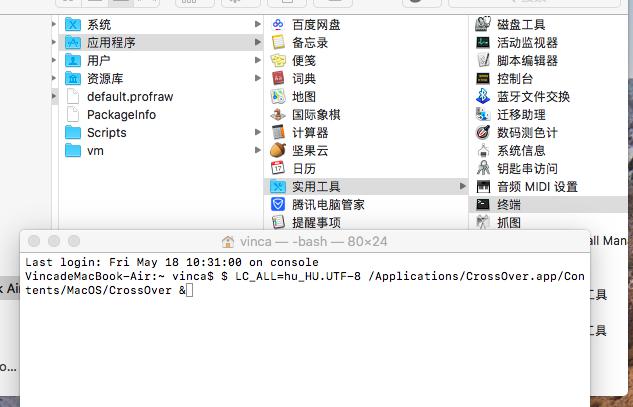This screenshot has height=407, width=633.
Task: Select the 国际象棋 chess icon
Action: pos(278,115)
